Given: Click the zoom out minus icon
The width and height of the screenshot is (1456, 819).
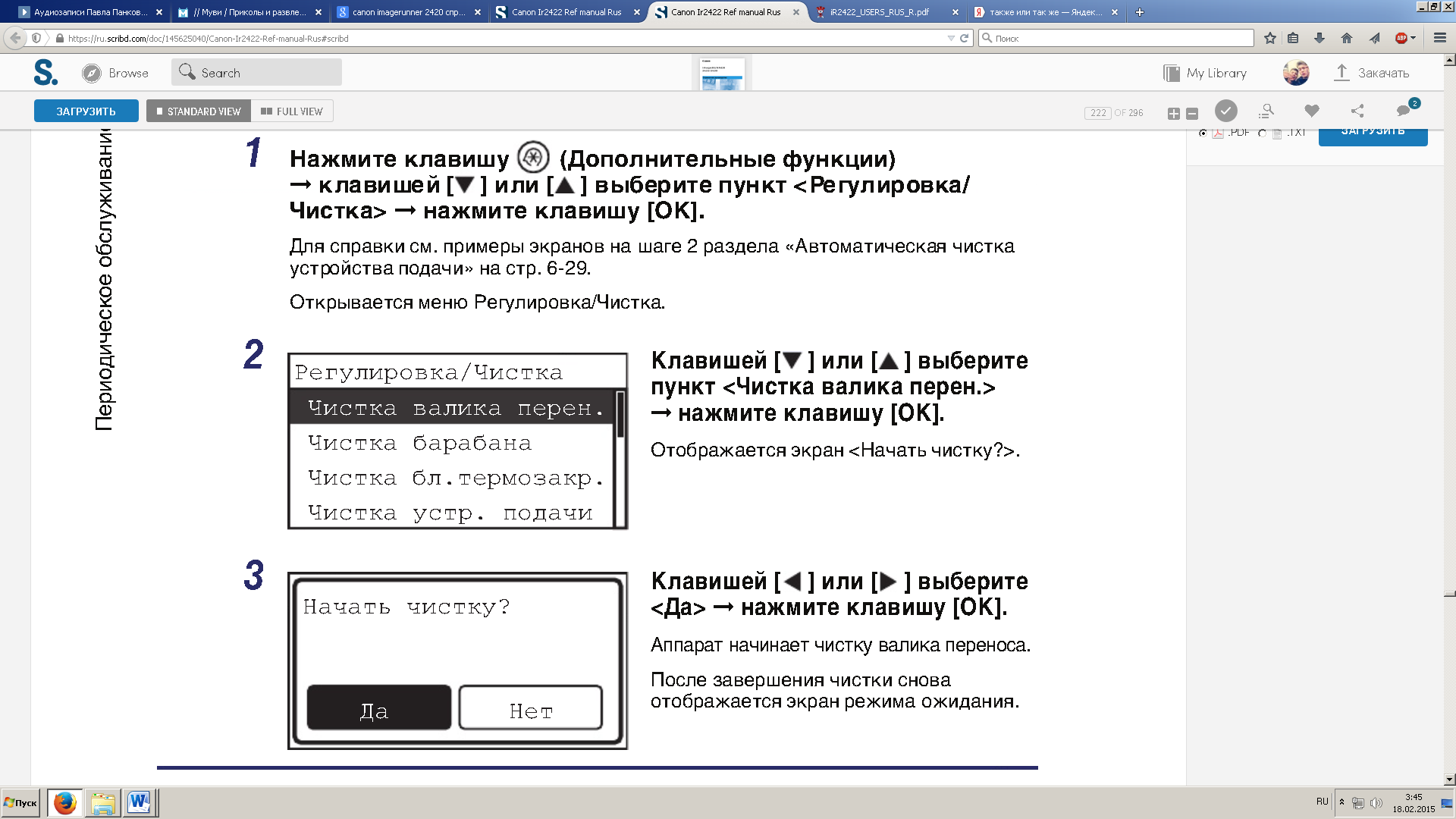Looking at the screenshot, I should [1192, 114].
